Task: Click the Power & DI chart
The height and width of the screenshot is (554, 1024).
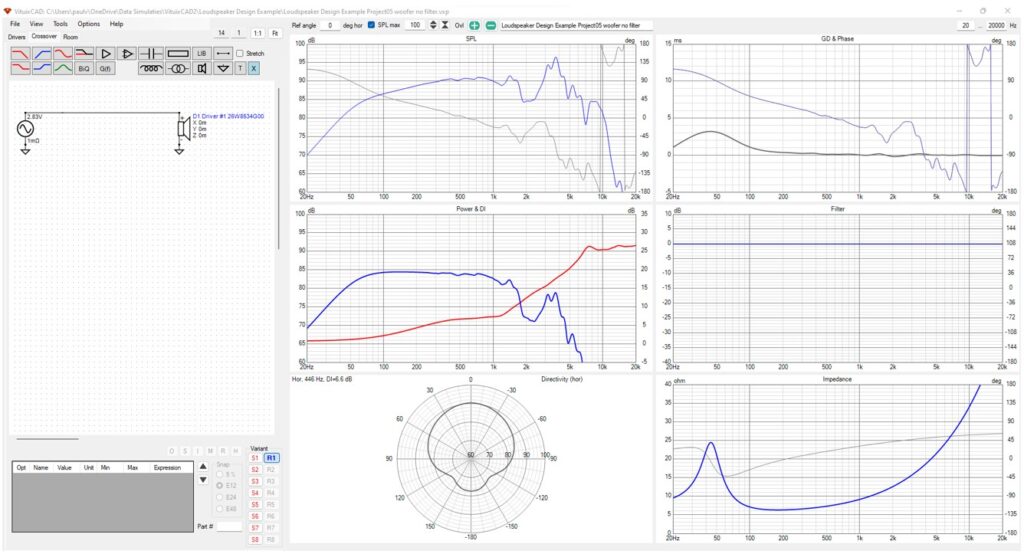Action: (x=471, y=287)
